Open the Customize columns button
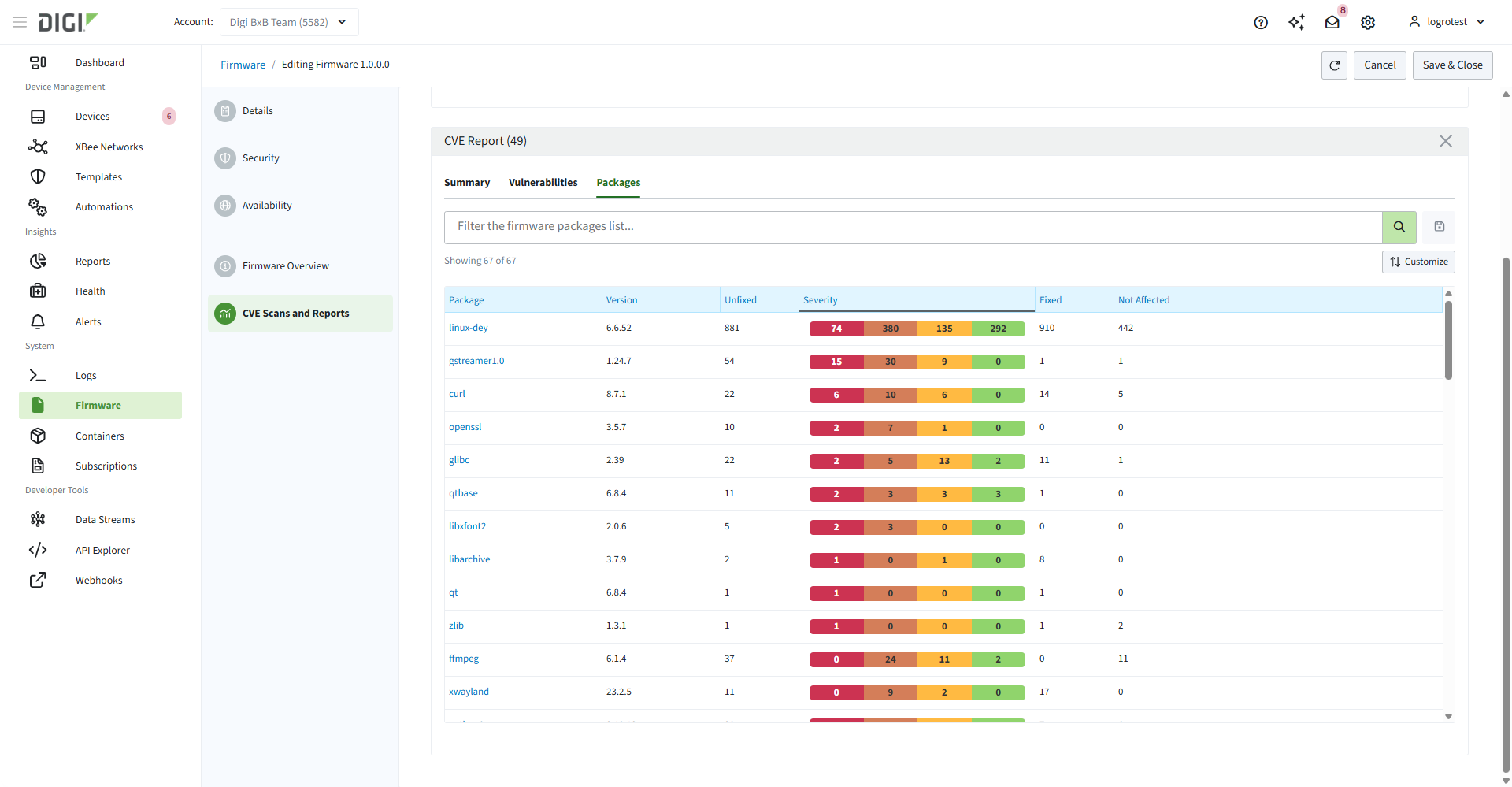1512x787 pixels. coord(1418,262)
